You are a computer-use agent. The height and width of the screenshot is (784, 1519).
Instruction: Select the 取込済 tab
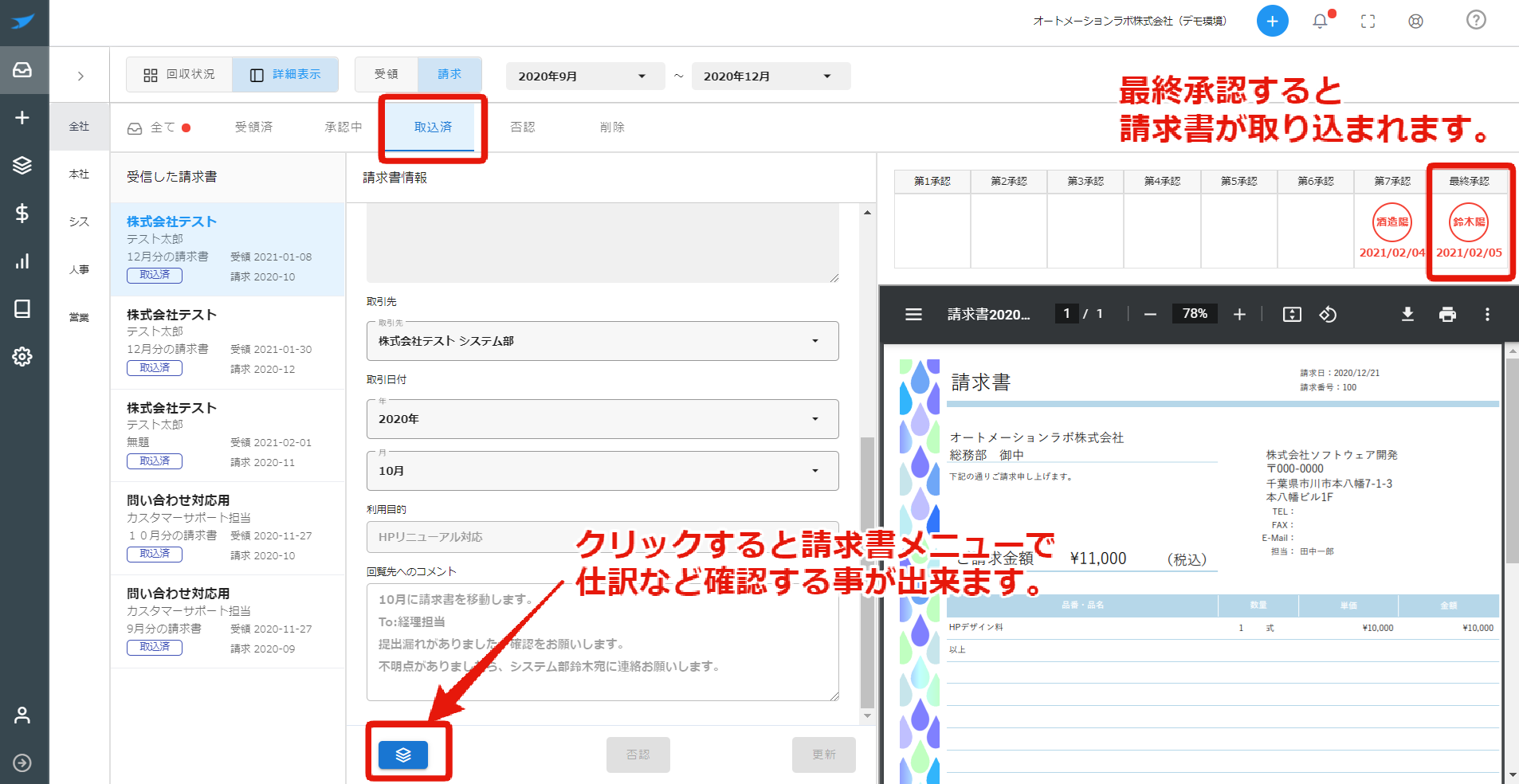(433, 127)
